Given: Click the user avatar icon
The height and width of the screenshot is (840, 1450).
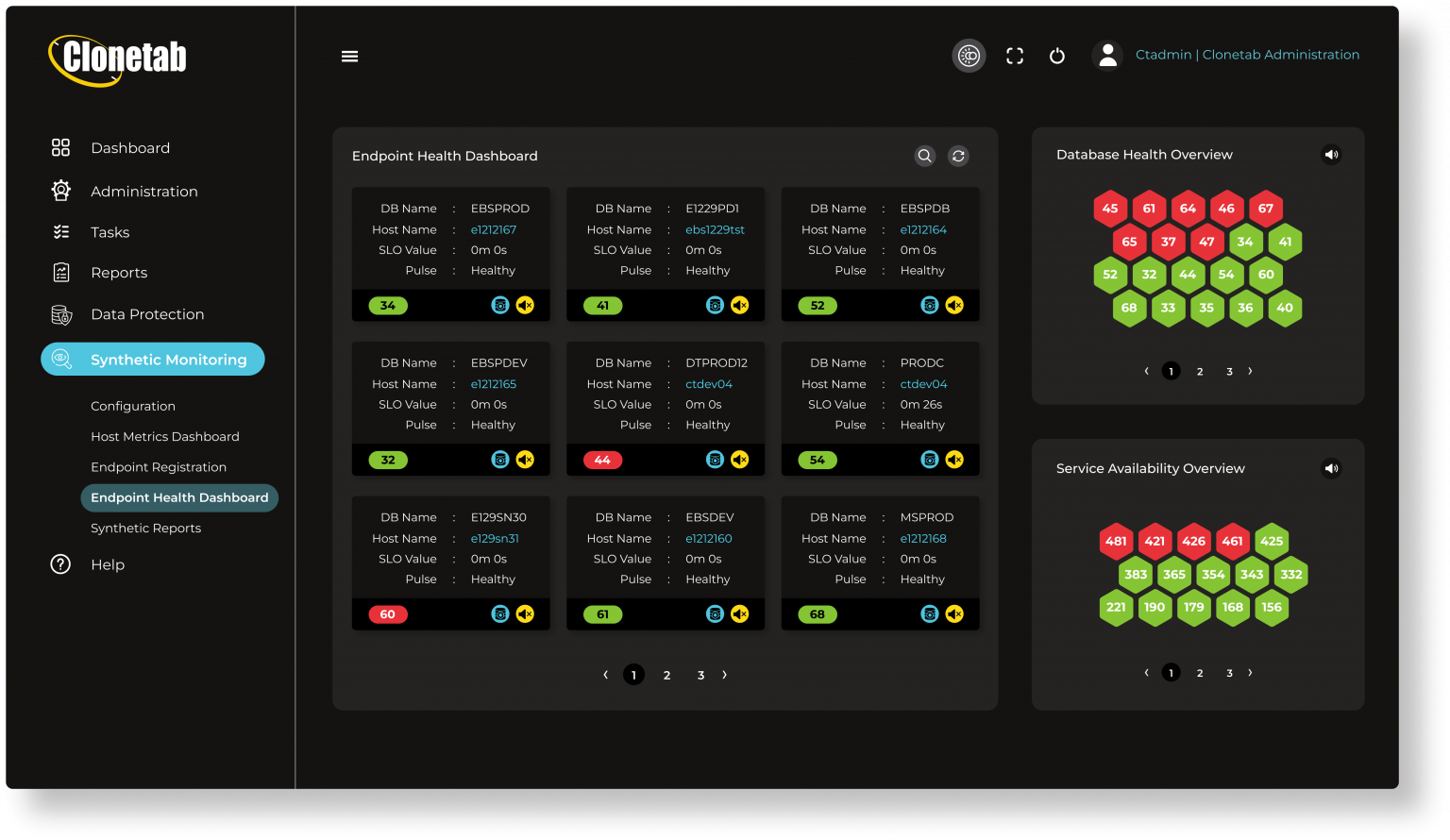Looking at the screenshot, I should pos(1106,55).
